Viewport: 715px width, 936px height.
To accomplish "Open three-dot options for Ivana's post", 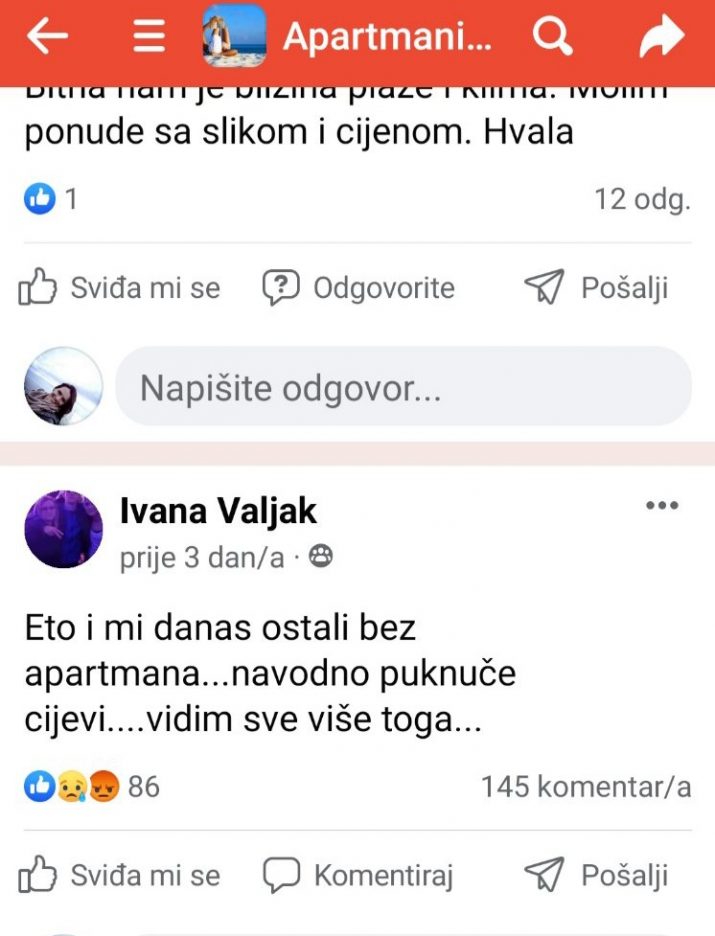I will 662,506.
